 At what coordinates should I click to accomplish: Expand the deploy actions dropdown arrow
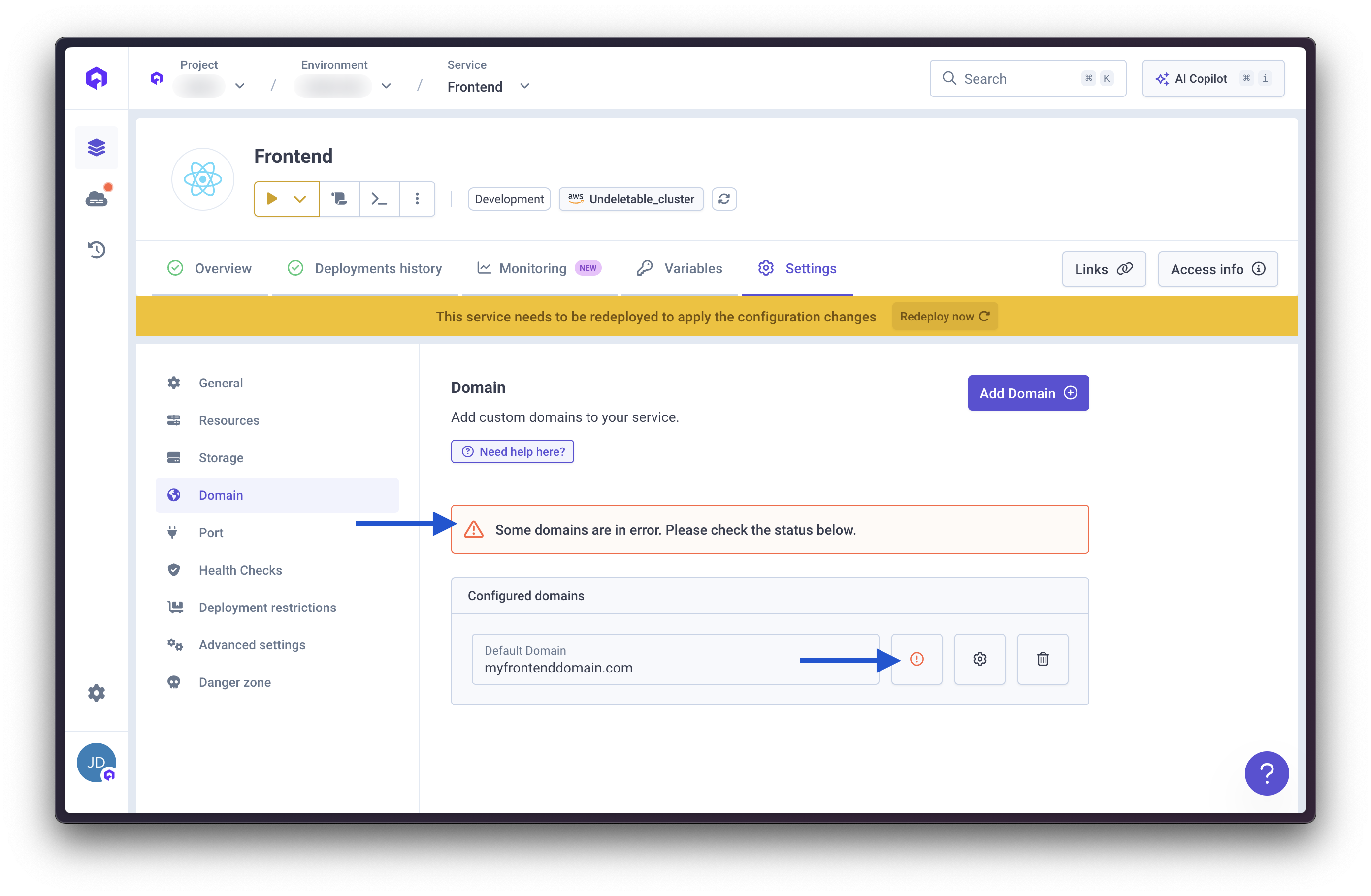[x=299, y=199]
